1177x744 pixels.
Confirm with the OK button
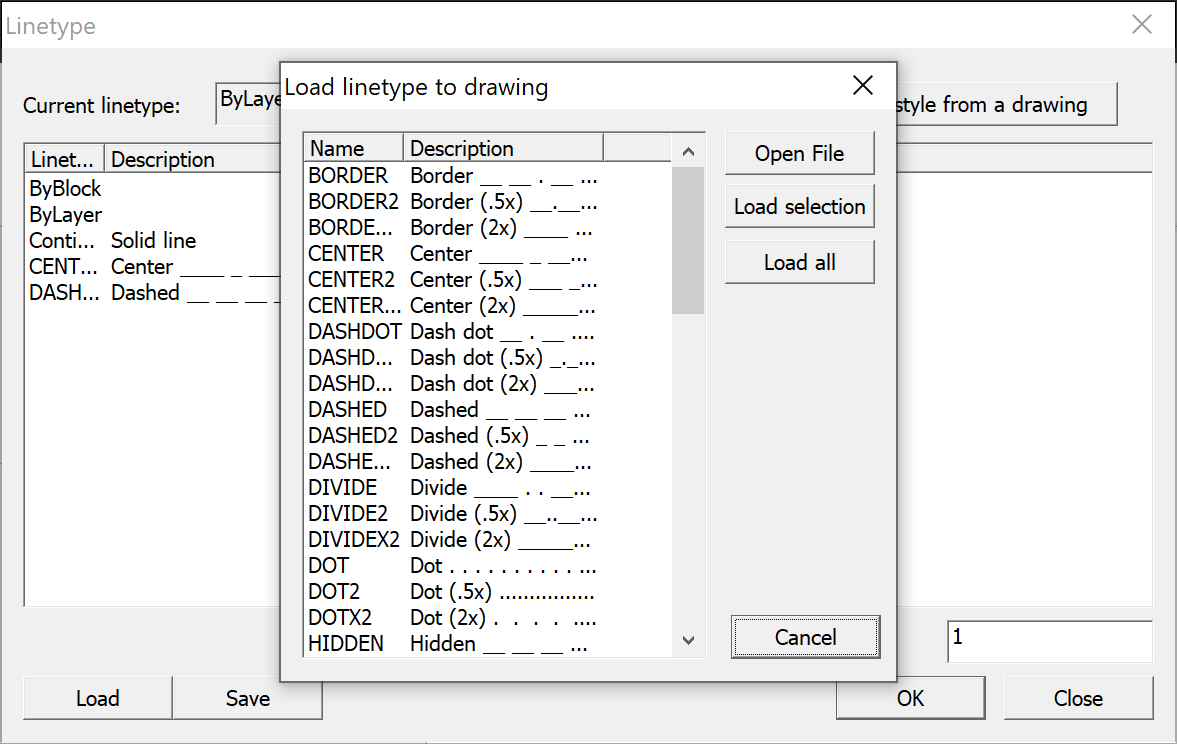pyautogui.click(x=909, y=698)
